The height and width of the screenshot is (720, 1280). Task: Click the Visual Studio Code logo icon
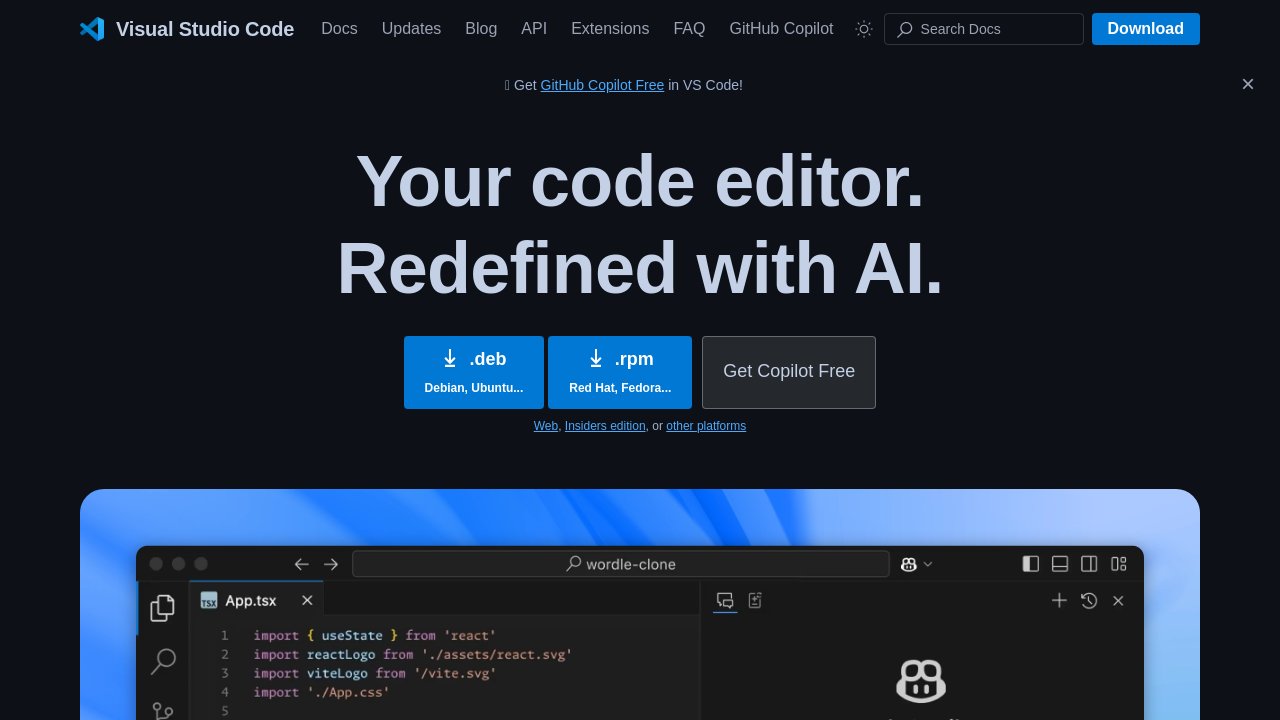tap(92, 29)
